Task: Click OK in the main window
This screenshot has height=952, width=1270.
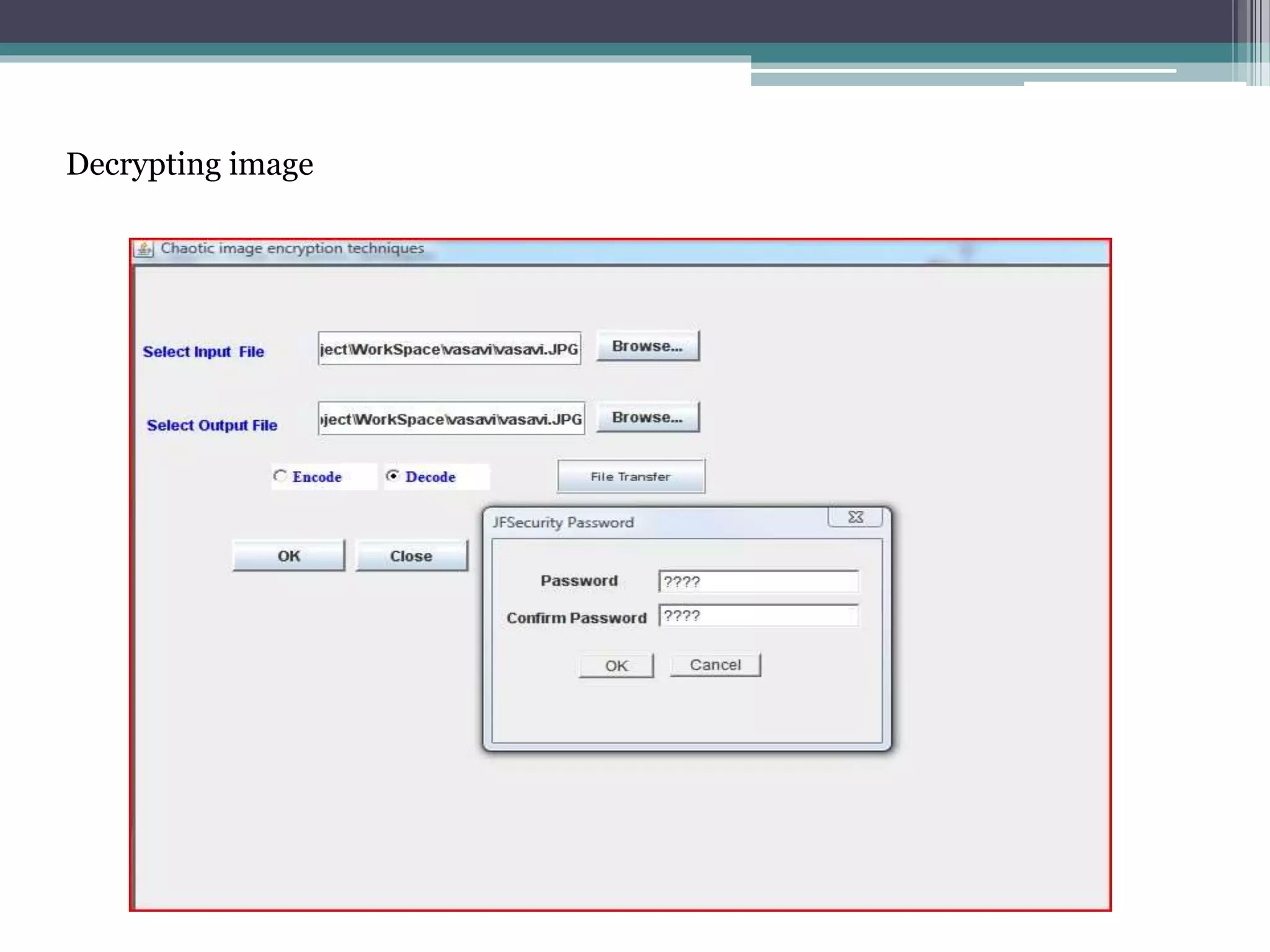Action: (x=288, y=556)
